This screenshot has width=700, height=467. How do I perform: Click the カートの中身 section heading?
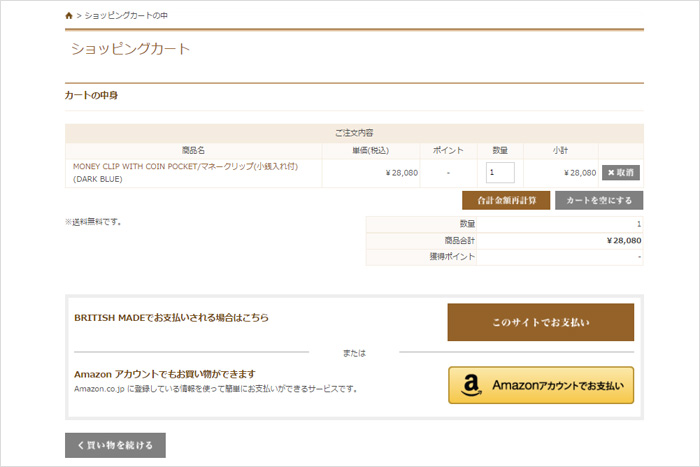92,95
